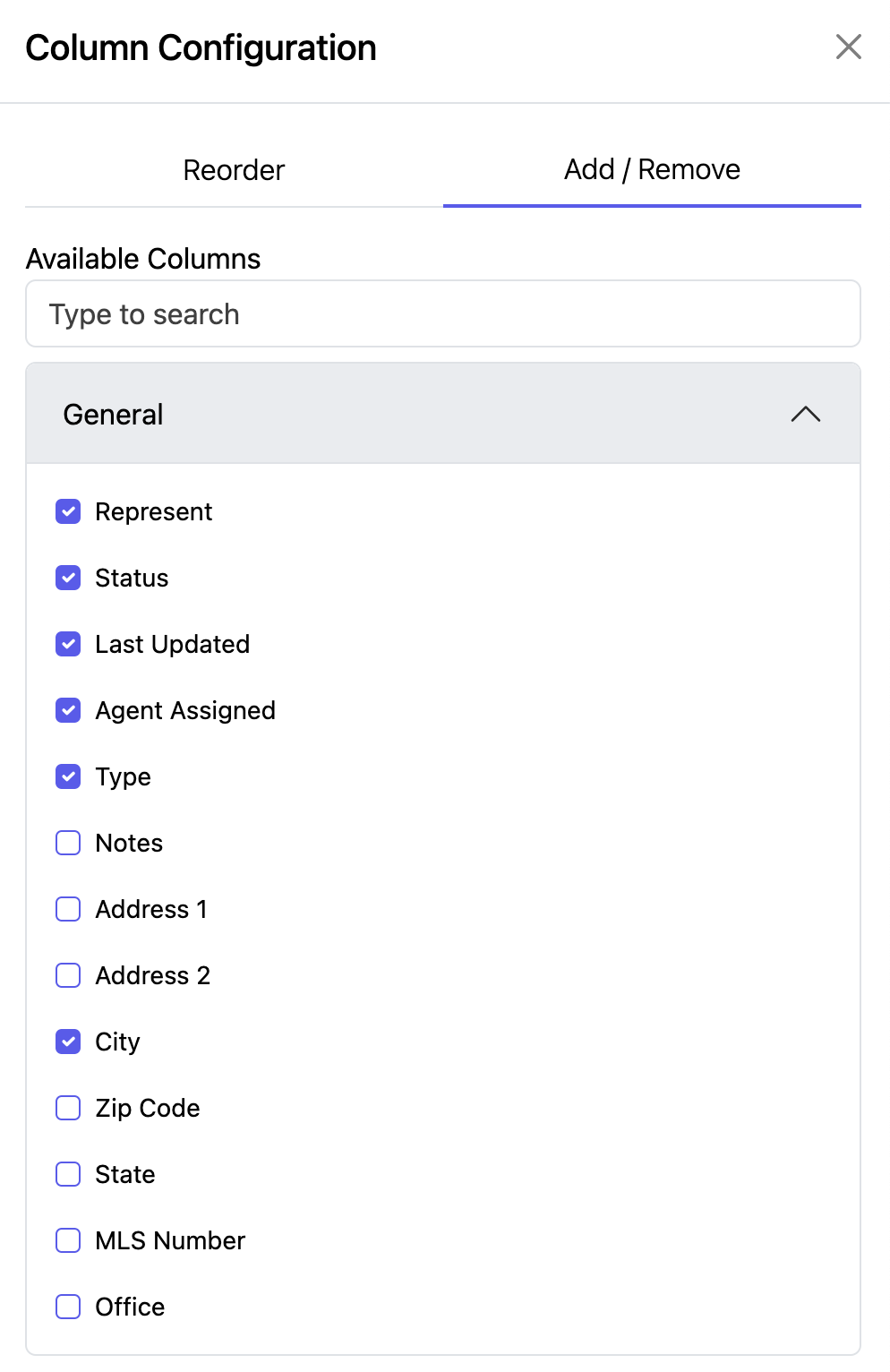Image resolution: width=890 pixels, height=1372 pixels.
Task: Check the Office column checkbox
Action: tap(68, 1307)
